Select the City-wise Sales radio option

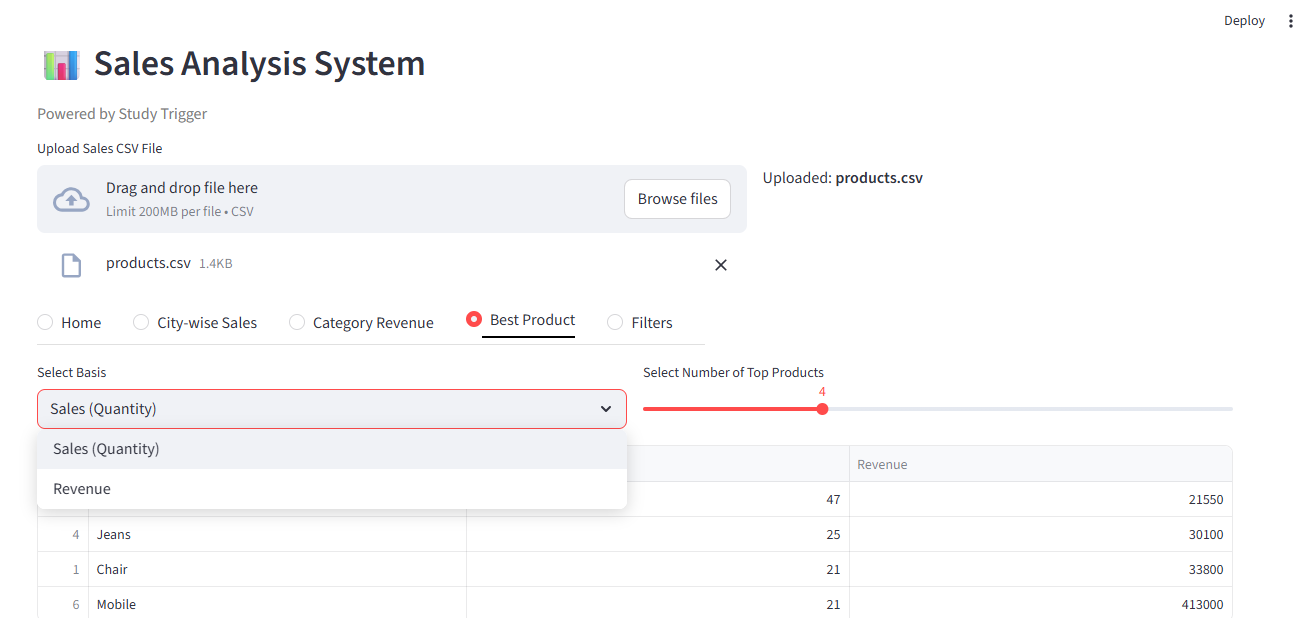click(141, 322)
